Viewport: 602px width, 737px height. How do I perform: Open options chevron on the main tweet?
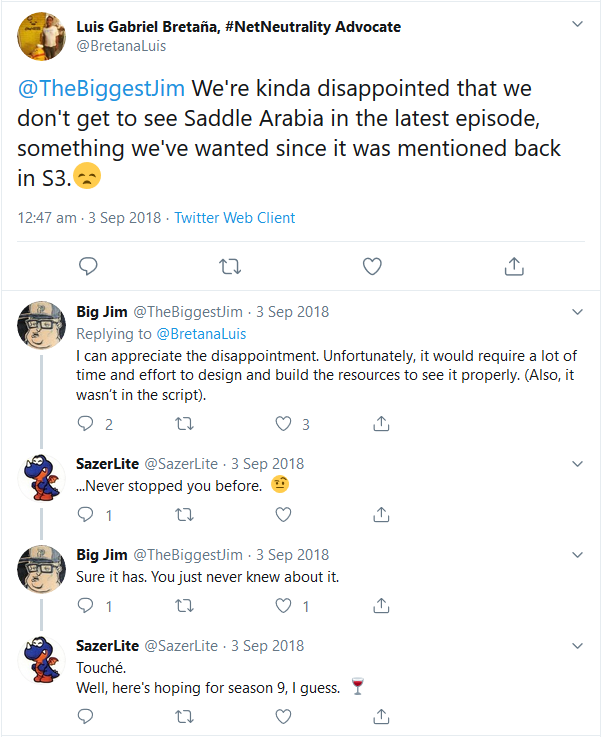point(577,23)
